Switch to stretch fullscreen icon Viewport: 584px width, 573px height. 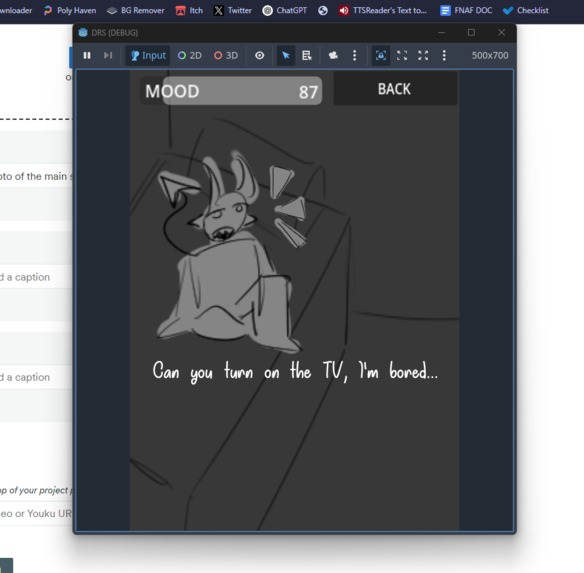point(423,56)
